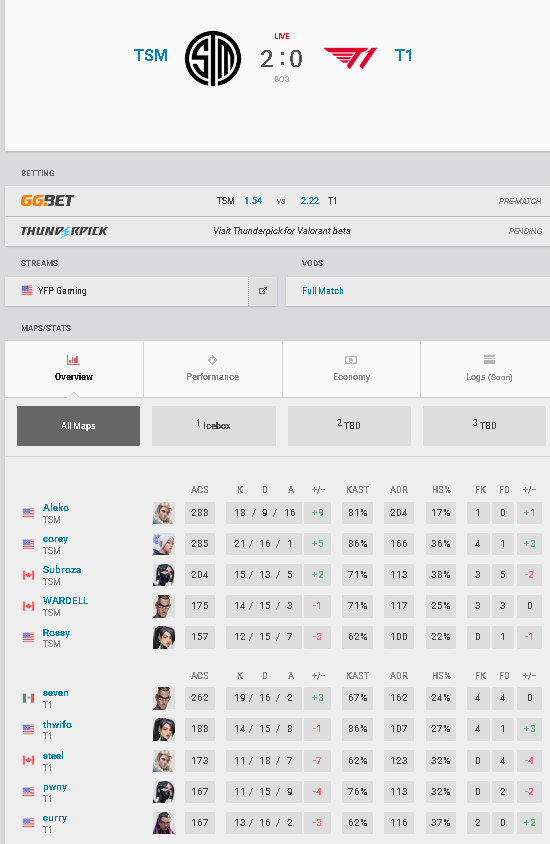
Task: Click the ACS column header for TSM
Action: pyautogui.click(x=200, y=490)
